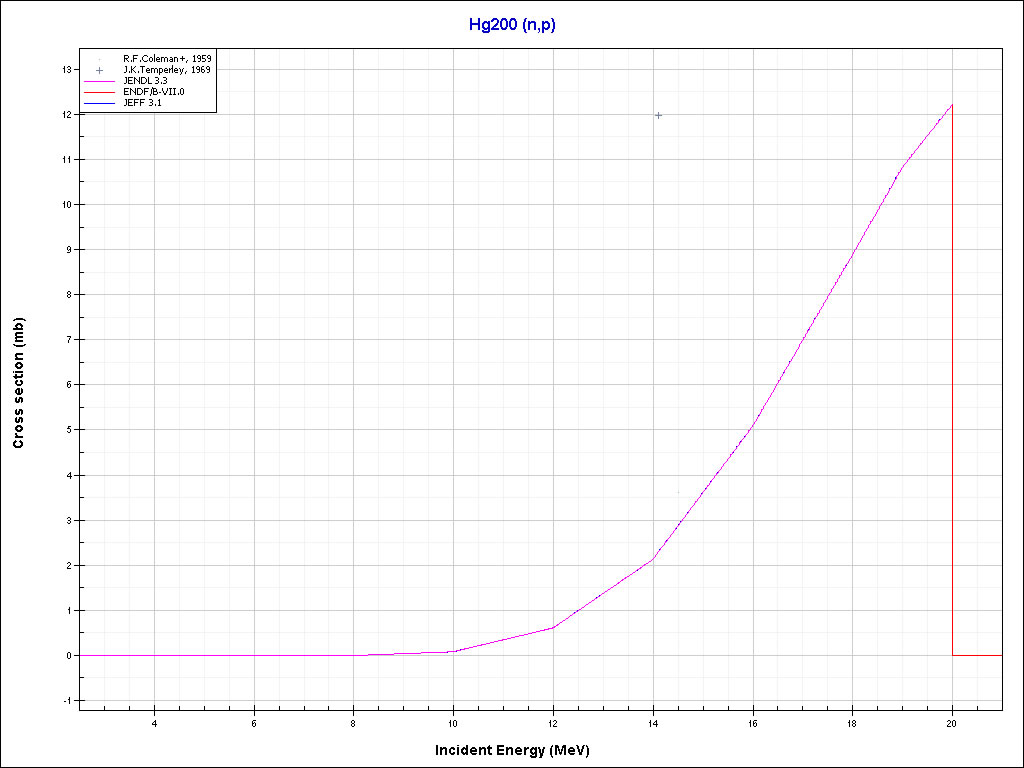The height and width of the screenshot is (768, 1024).
Task: Click the Hg200 (n,p) chart title
Action: 511,24
